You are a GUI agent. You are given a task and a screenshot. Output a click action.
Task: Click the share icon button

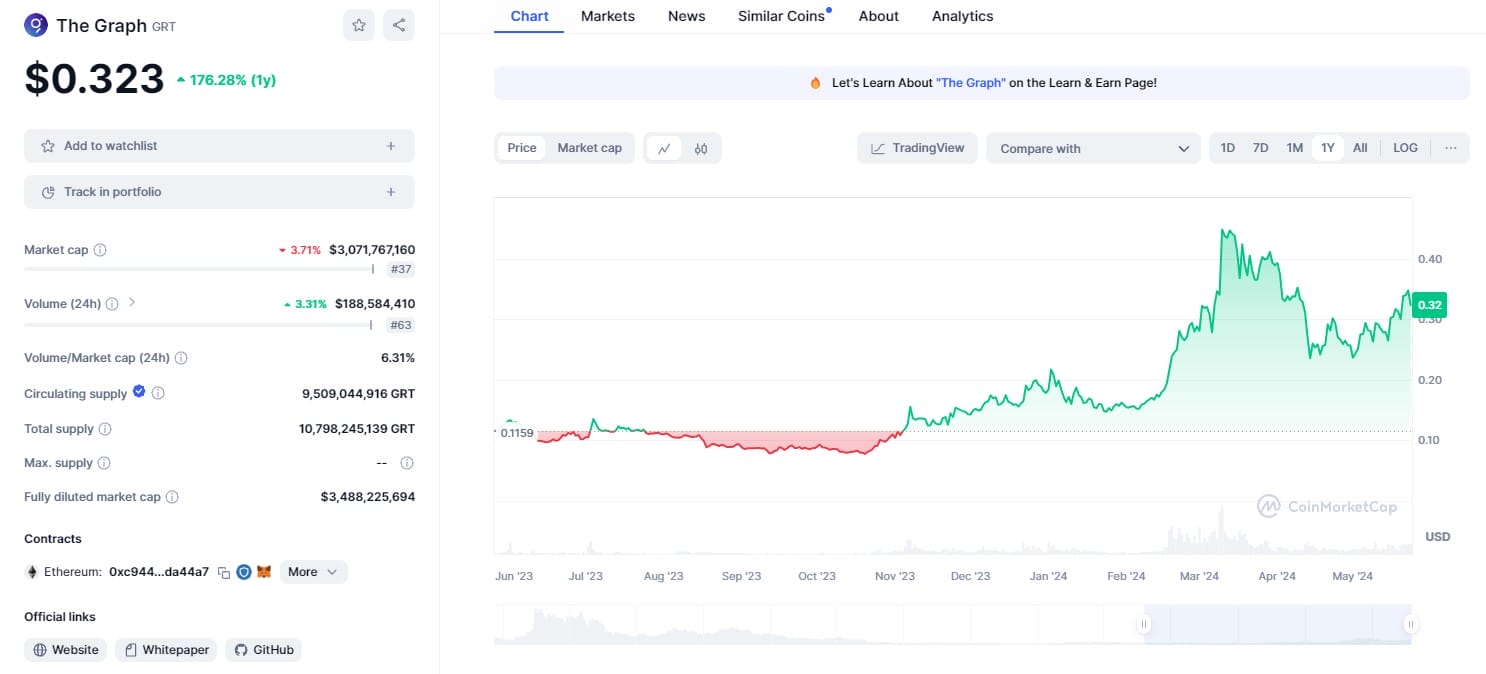tap(399, 25)
